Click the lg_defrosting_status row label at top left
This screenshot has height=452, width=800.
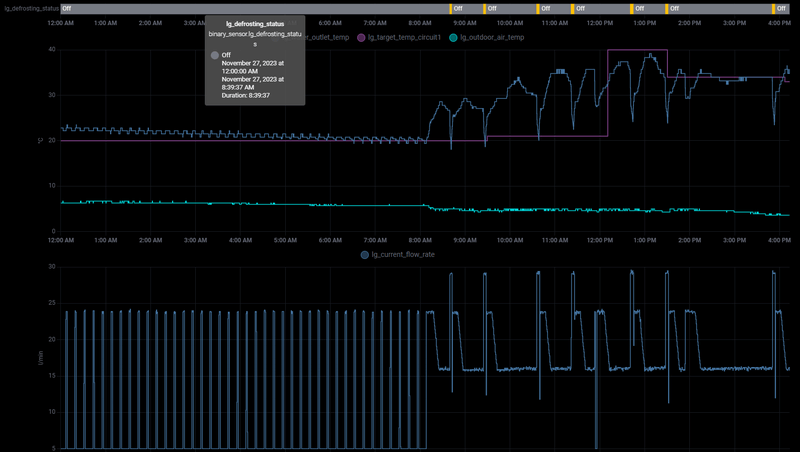29,8
